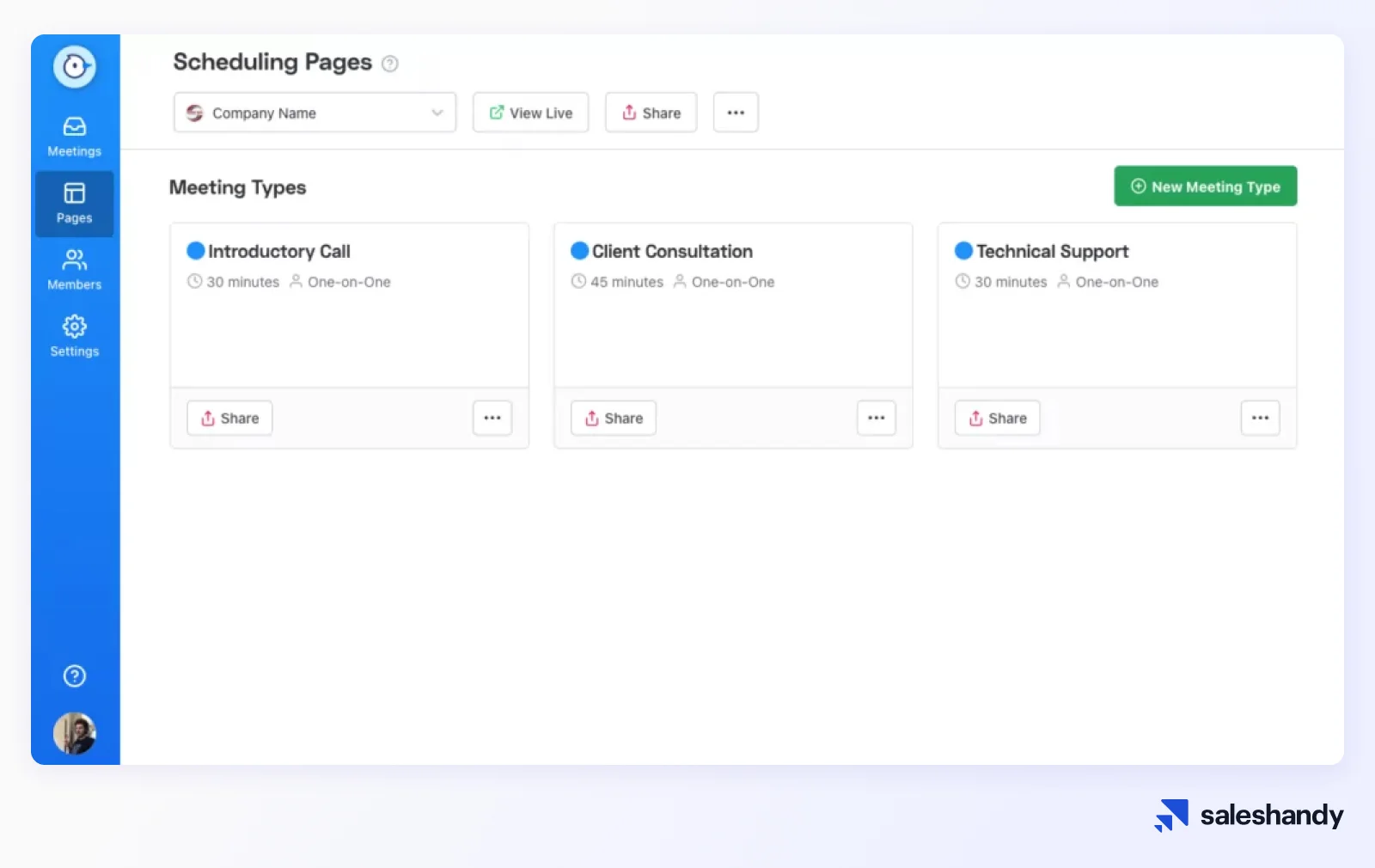Click the company logo icon in dropdown
This screenshot has width=1375, height=868.
pyautogui.click(x=195, y=113)
